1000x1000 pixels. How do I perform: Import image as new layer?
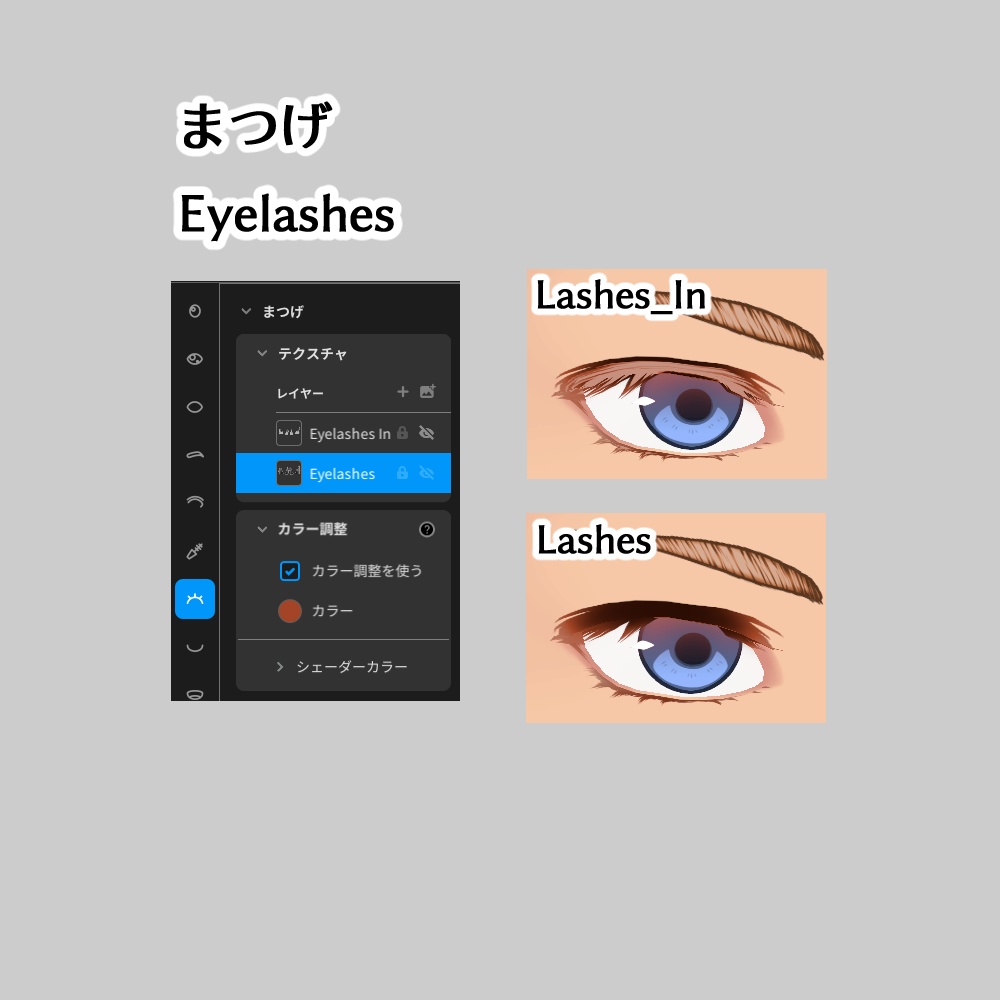pos(427,391)
